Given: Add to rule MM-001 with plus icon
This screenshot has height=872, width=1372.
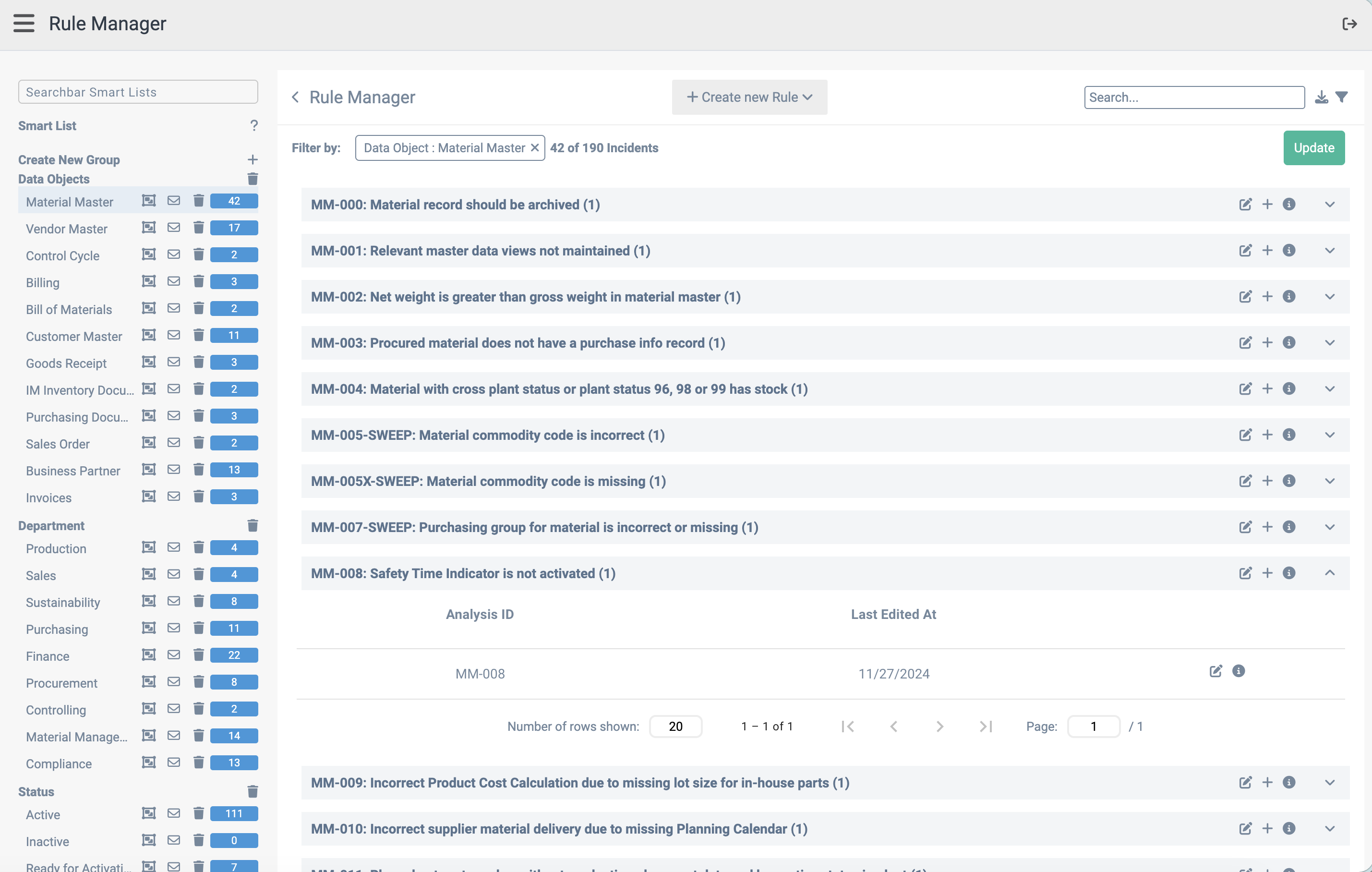Looking at the screenshot, I should click(x=1267, y=251).
